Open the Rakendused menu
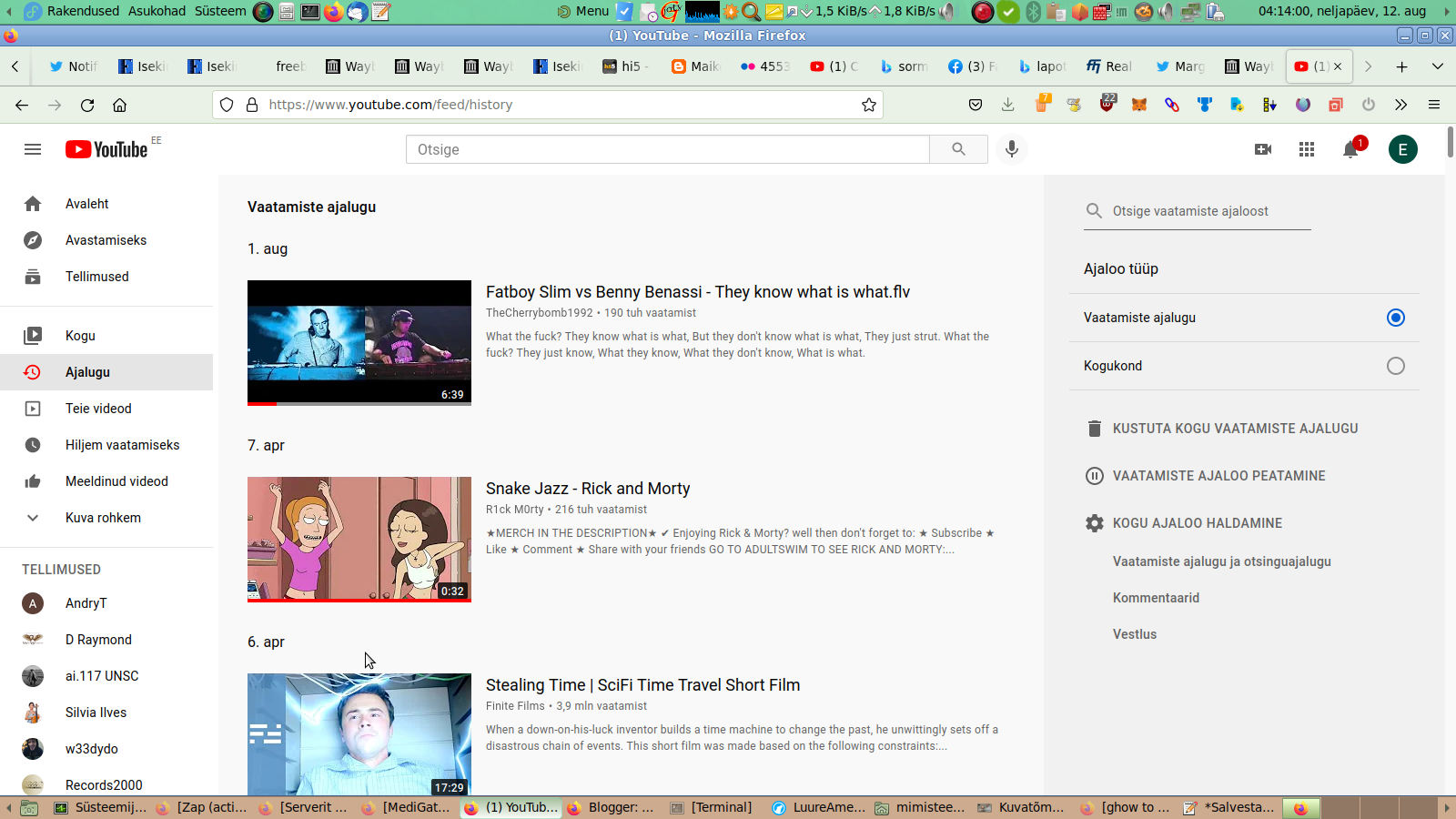Image resolution: width=1456 pixels, height=819 pixels. coord(82,11)
